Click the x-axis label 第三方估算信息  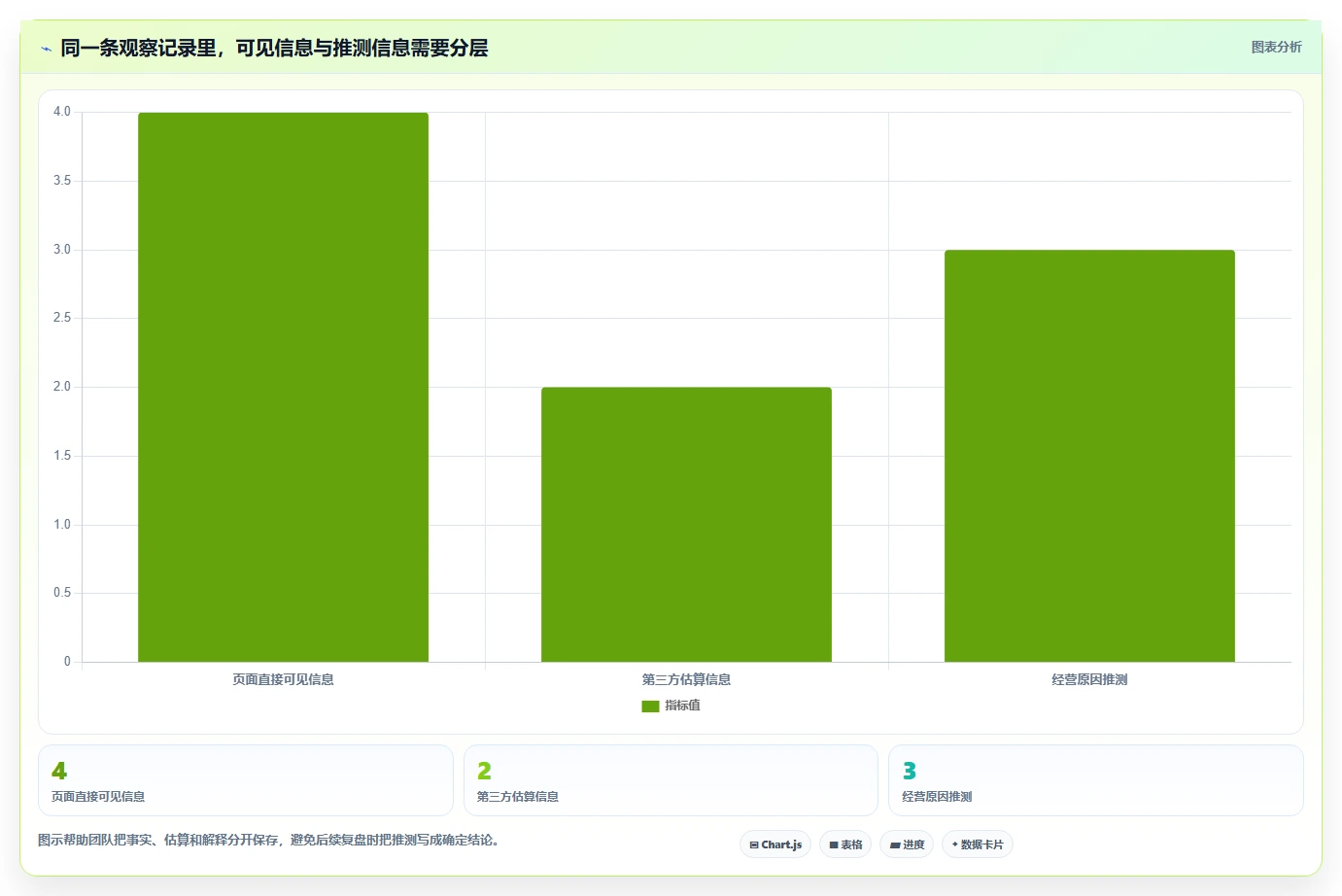(686, 679)
